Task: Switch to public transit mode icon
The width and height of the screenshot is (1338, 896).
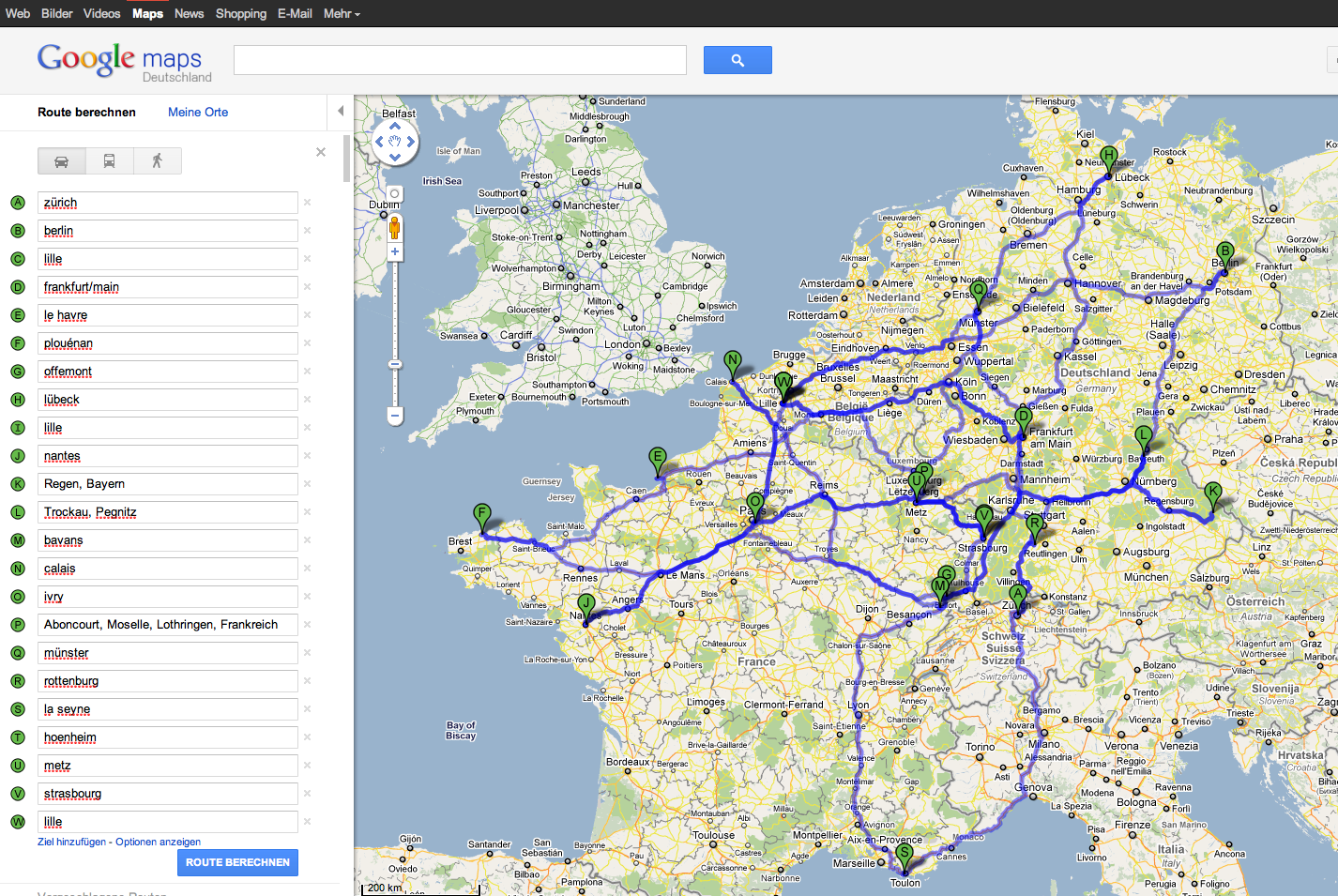Action: (x=109, y=161)
